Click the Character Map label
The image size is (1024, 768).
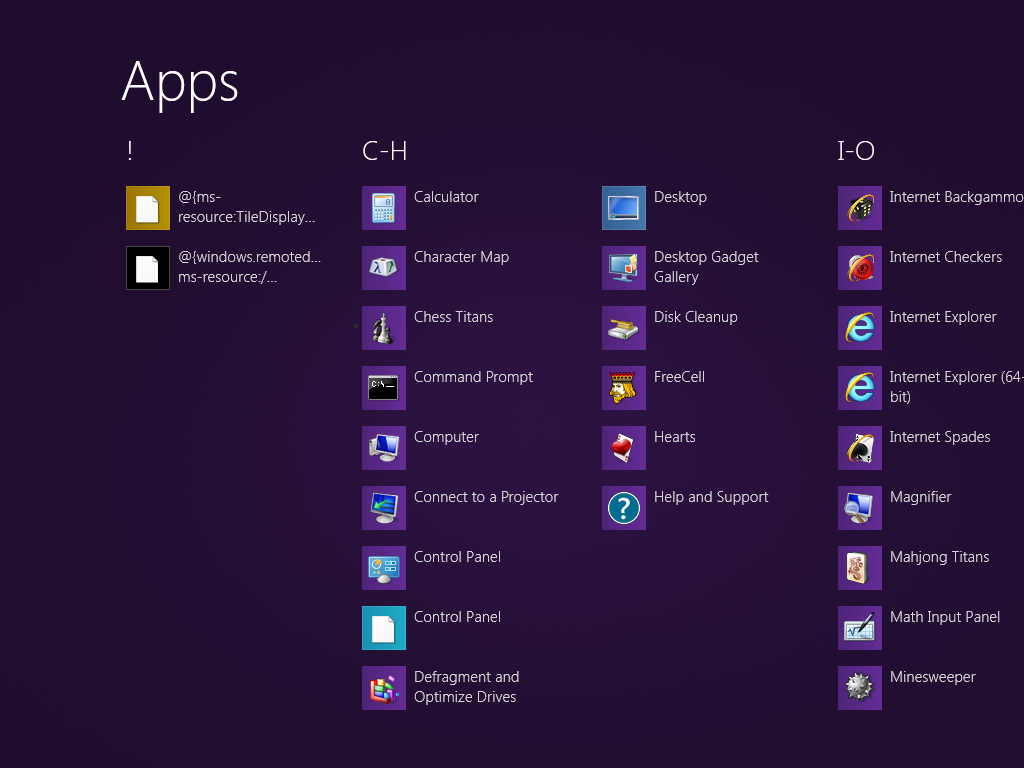click(x=462, y=257)
